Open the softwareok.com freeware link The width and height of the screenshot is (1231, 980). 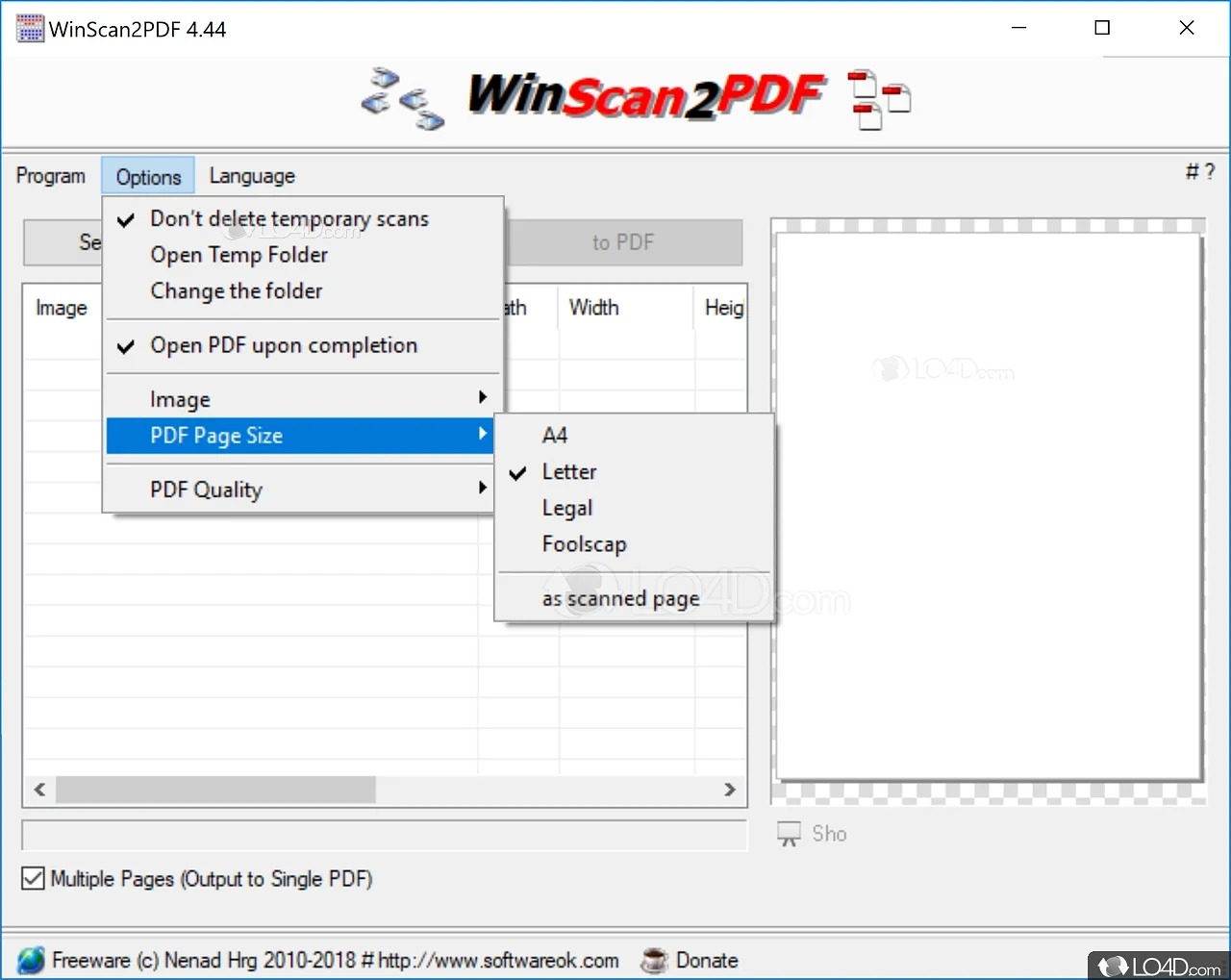[x=336, y=960]
